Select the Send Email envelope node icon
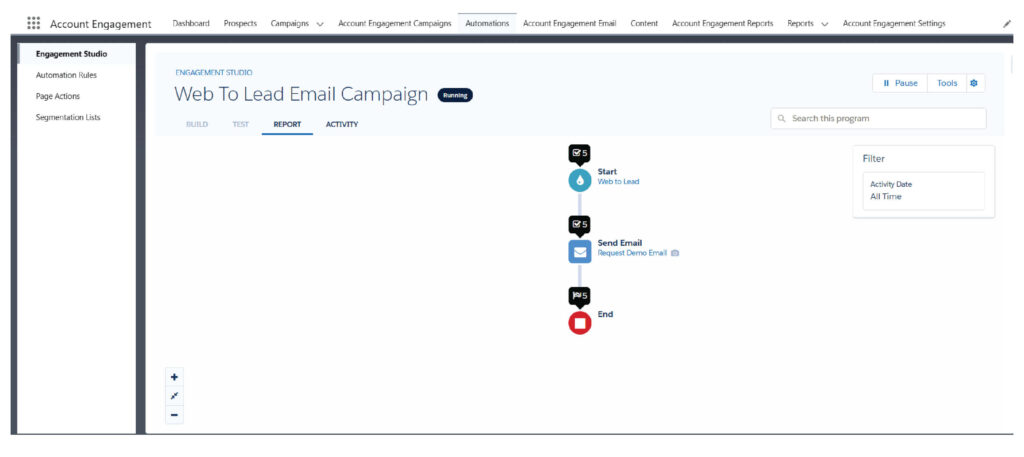The width and height of the screenshot is (1024, 457). tap(579, 251)
